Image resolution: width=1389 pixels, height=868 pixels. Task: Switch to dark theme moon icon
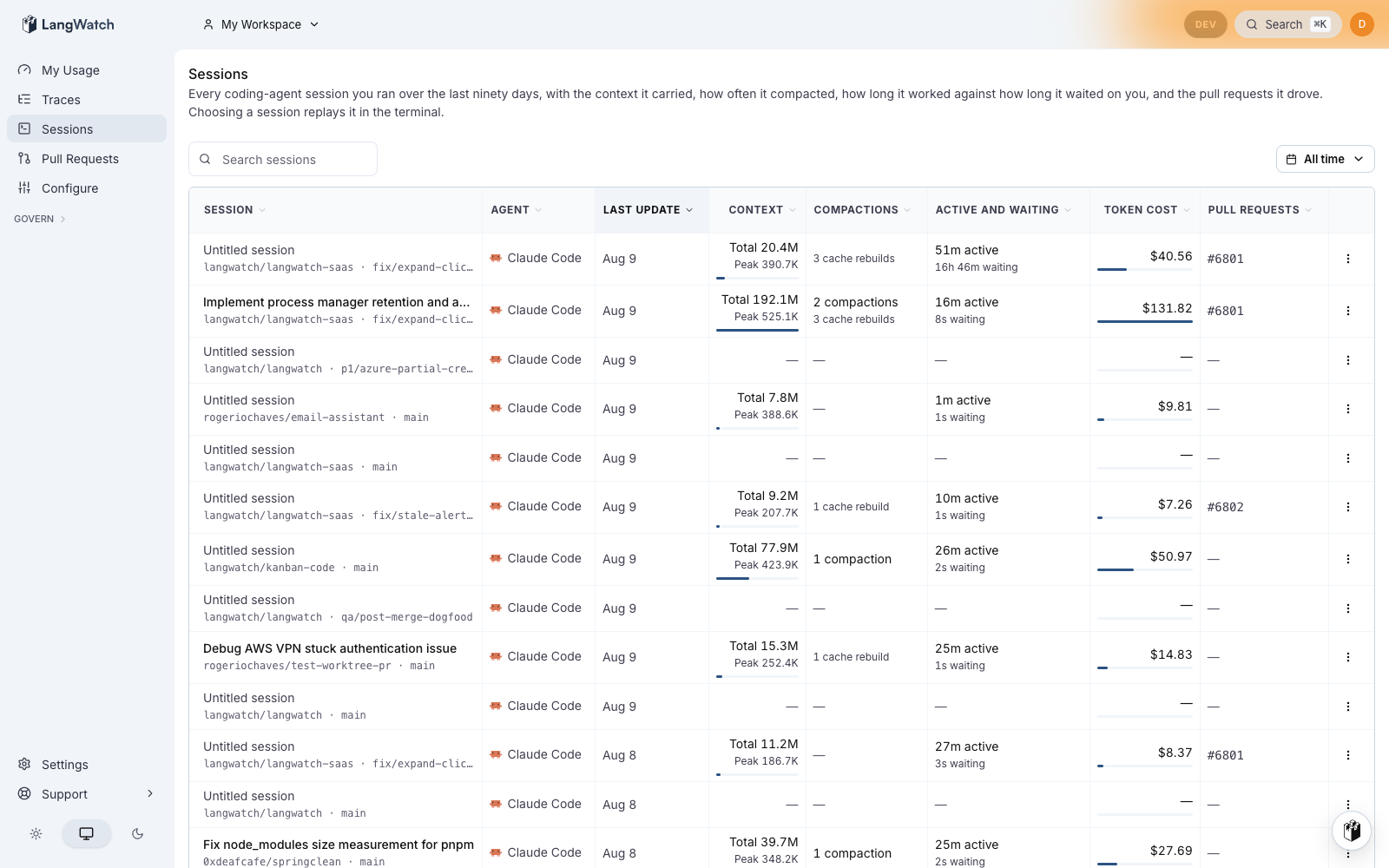(x=137, y=833)
